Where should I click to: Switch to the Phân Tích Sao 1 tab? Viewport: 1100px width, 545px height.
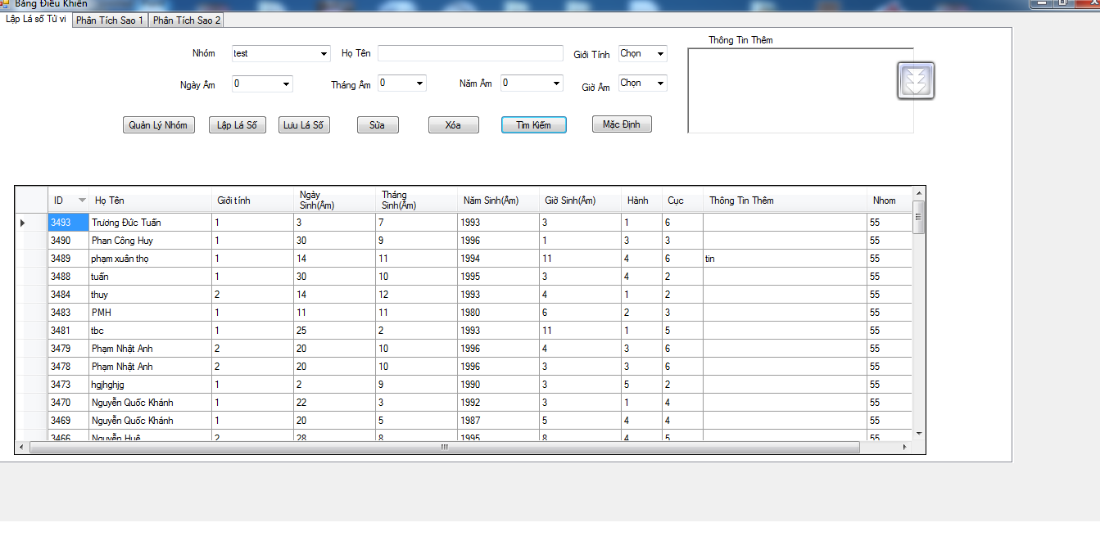[110, 20]
